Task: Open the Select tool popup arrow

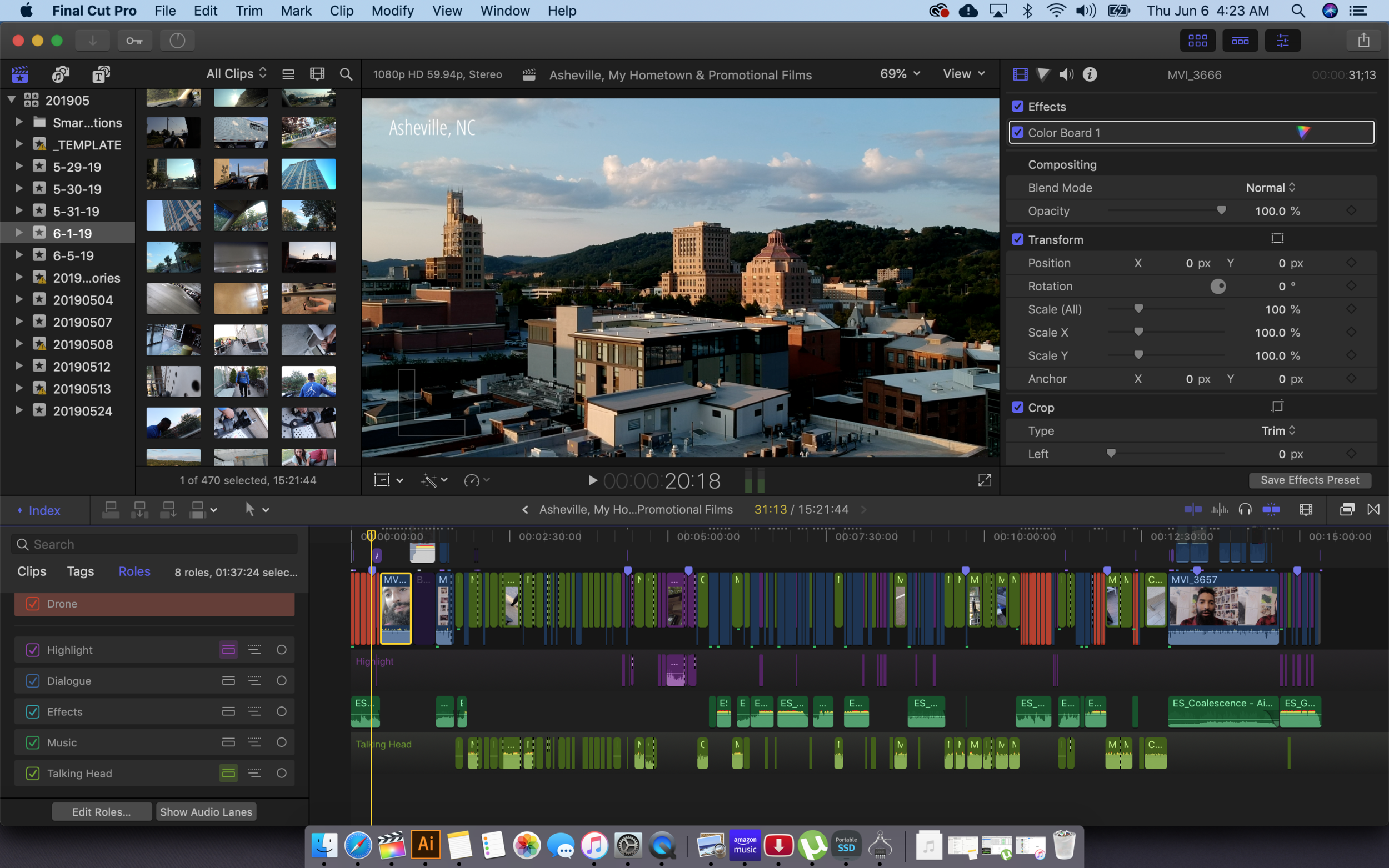Action: tap(266, 510)
